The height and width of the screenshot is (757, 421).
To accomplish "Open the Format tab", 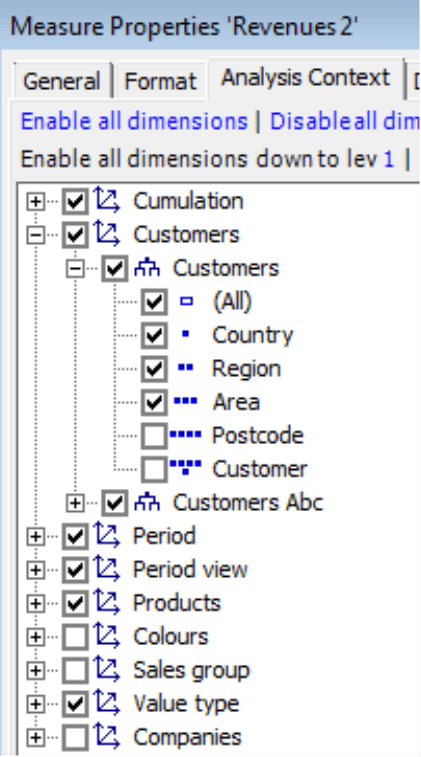I will click(x=160, y=81).
